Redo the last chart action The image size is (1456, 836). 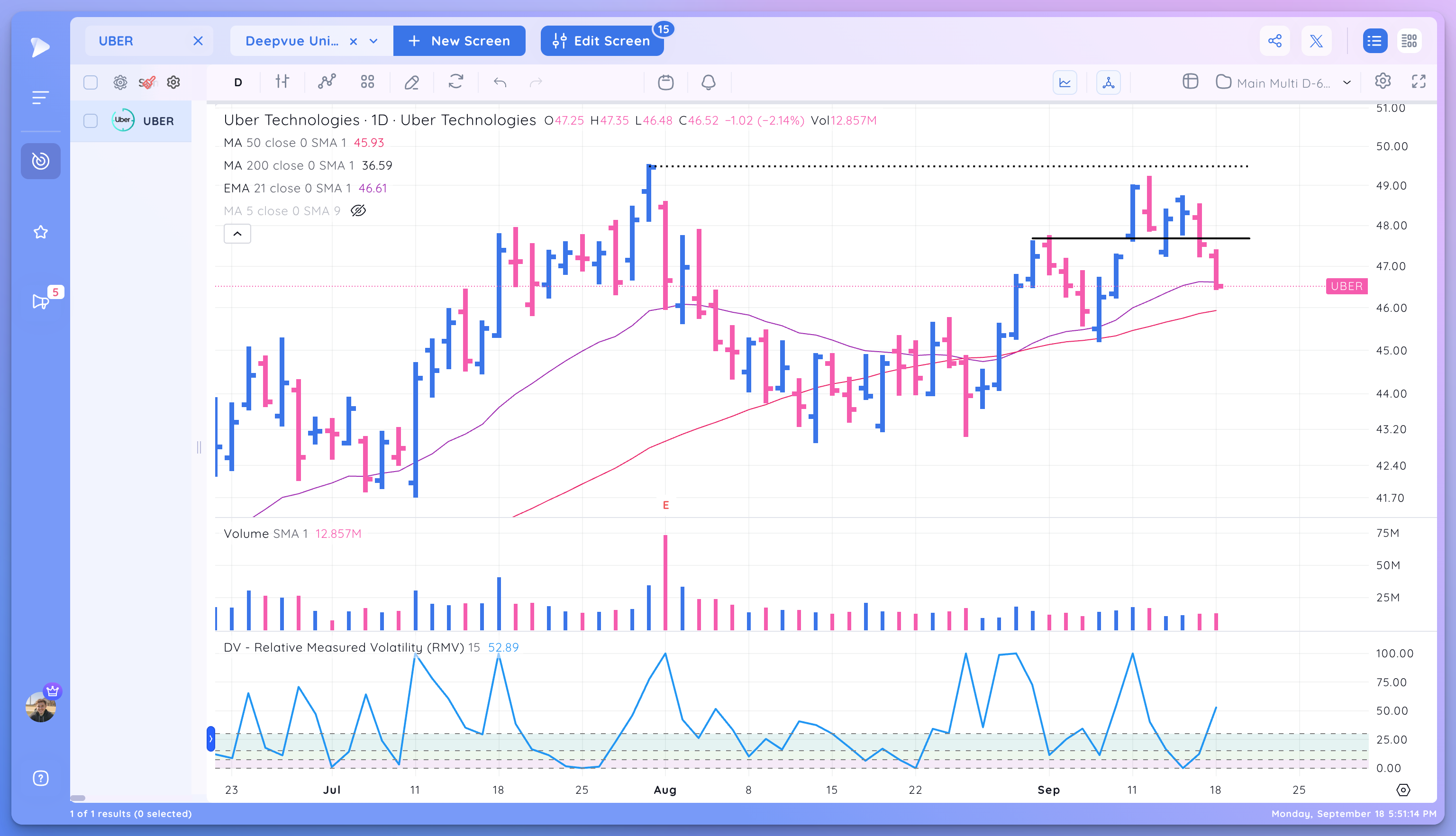point(536,82)
